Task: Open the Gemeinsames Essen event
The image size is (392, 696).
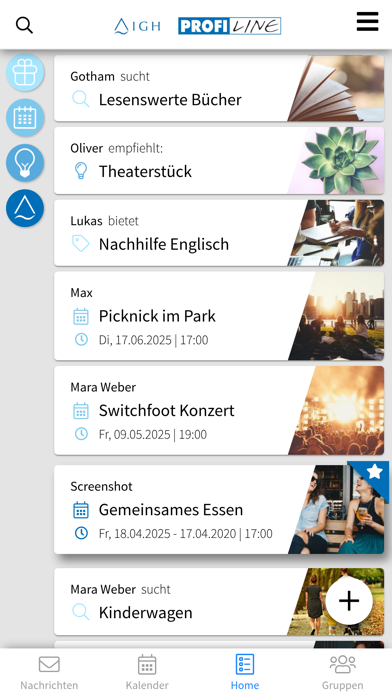Action: pos(219,510)
